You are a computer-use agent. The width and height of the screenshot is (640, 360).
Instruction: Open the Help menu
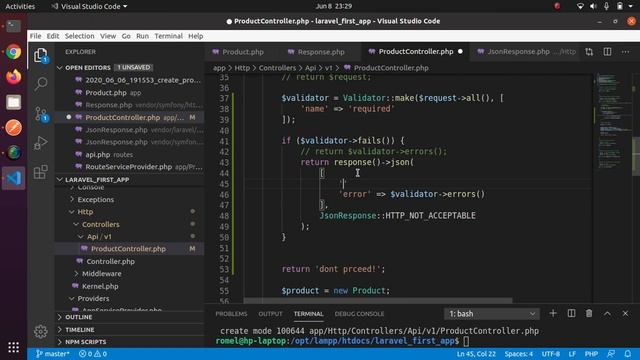(x=196, y=36)
